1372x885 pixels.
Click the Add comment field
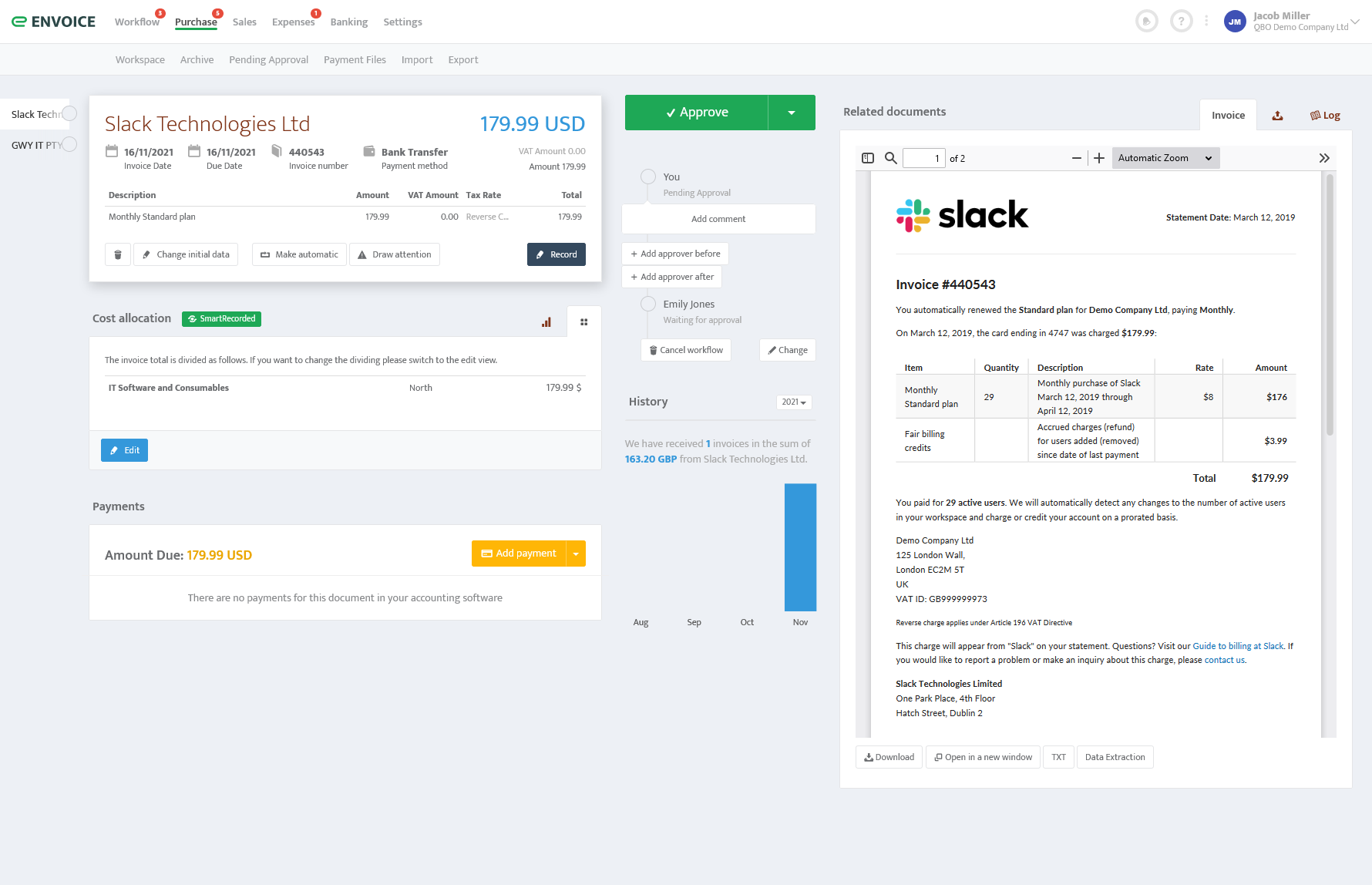click(x=718, y=219)
